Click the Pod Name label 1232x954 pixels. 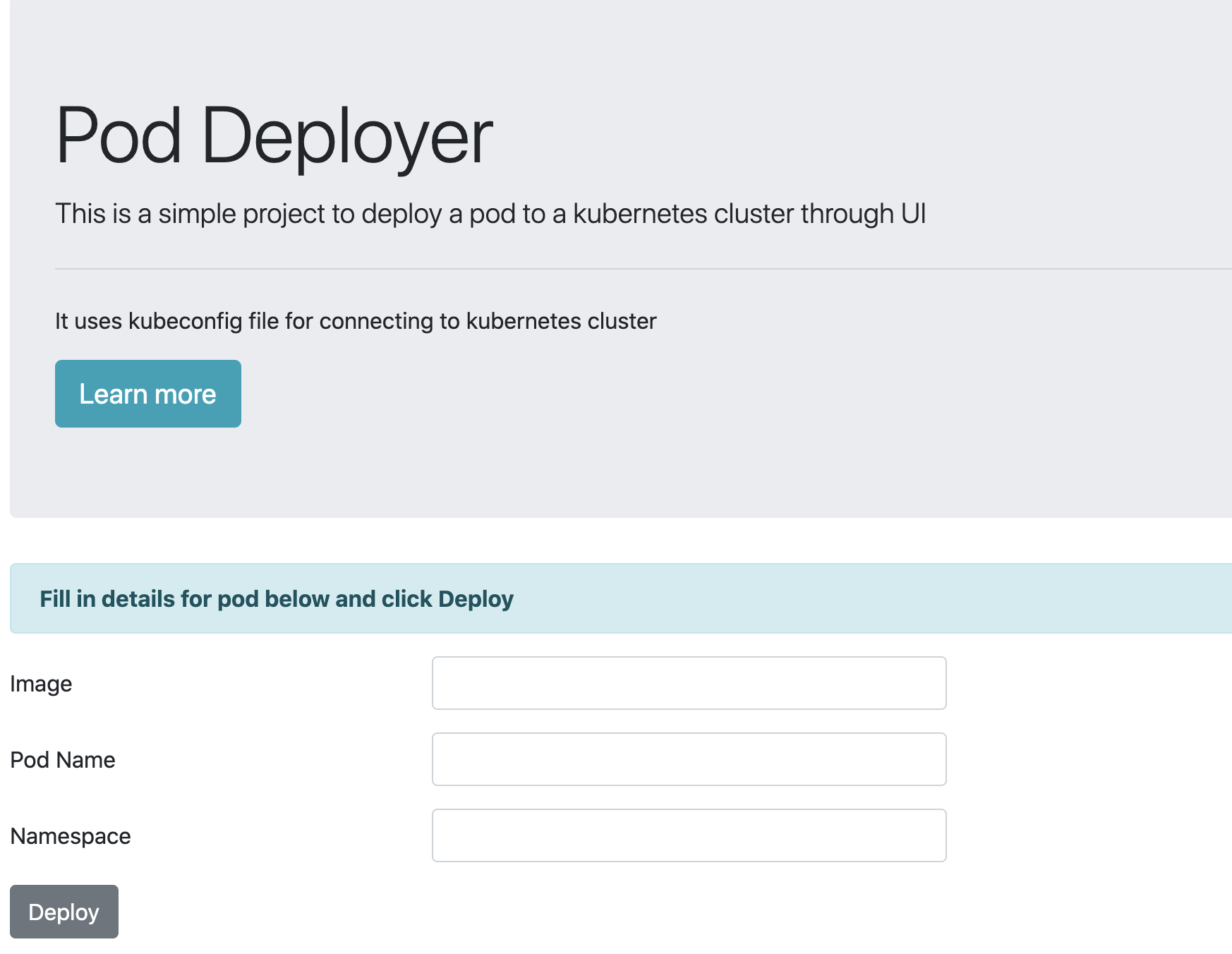coord(63,760)
